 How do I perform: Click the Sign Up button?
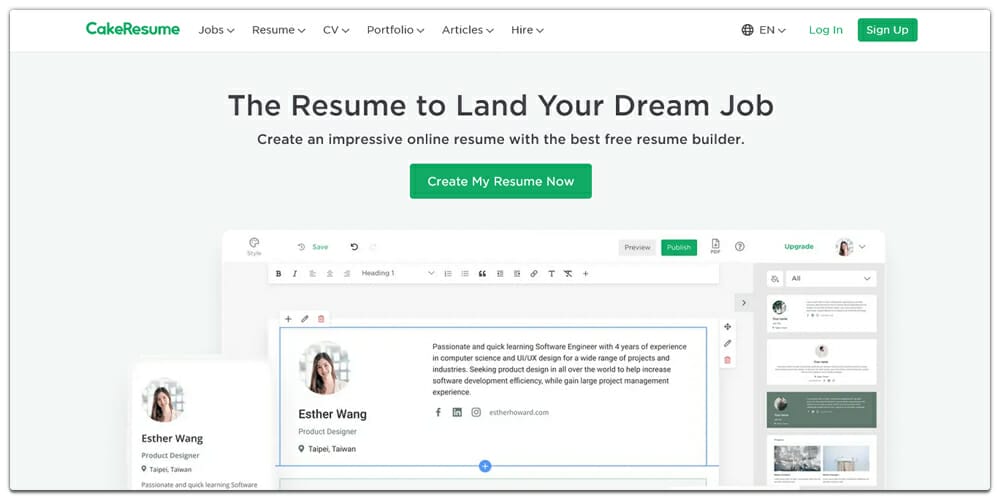[887, 30]
